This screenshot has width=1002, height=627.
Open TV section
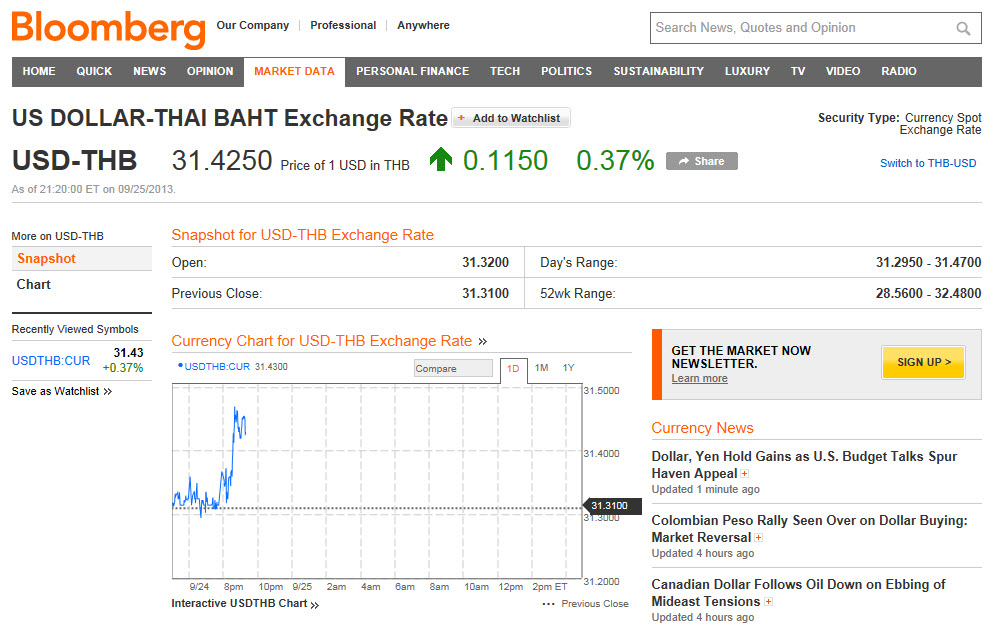point(798,72)
